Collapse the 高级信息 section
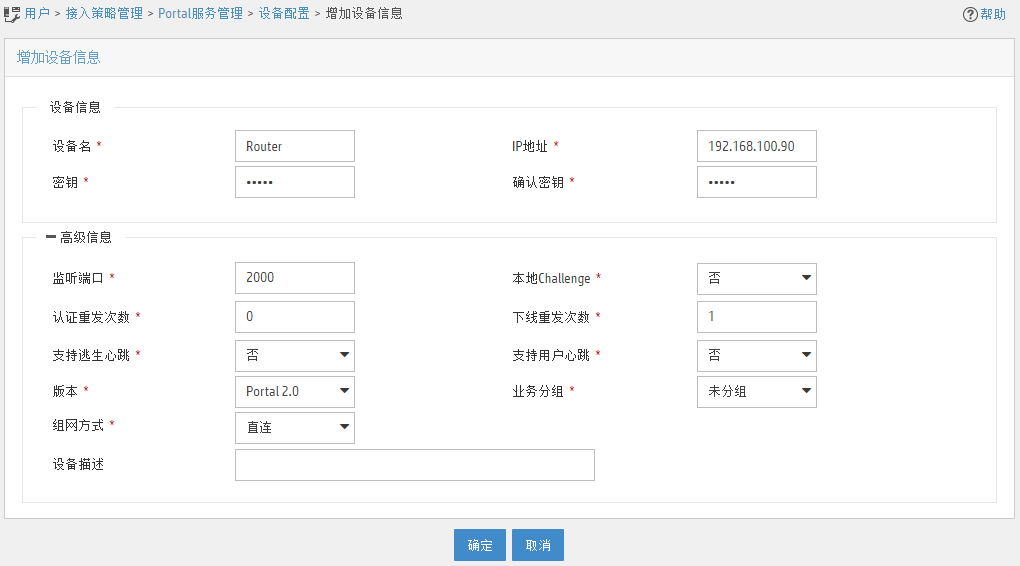This screenshot has width=1020, height=566. tap(51, 237)
